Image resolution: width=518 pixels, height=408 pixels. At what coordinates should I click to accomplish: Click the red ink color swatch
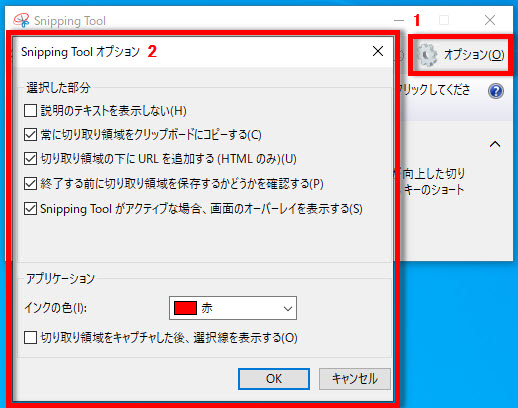(185, 308)
